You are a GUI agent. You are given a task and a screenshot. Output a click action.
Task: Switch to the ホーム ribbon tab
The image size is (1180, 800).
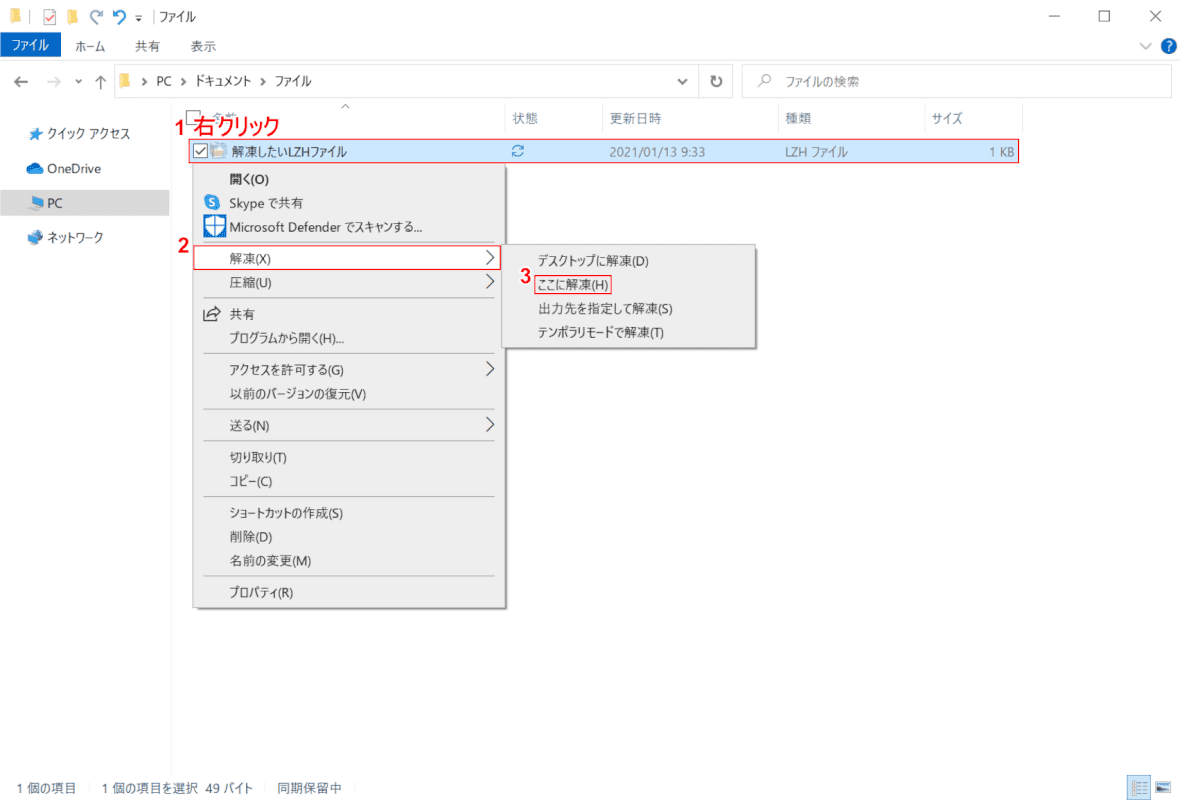[x=90, y=46]
